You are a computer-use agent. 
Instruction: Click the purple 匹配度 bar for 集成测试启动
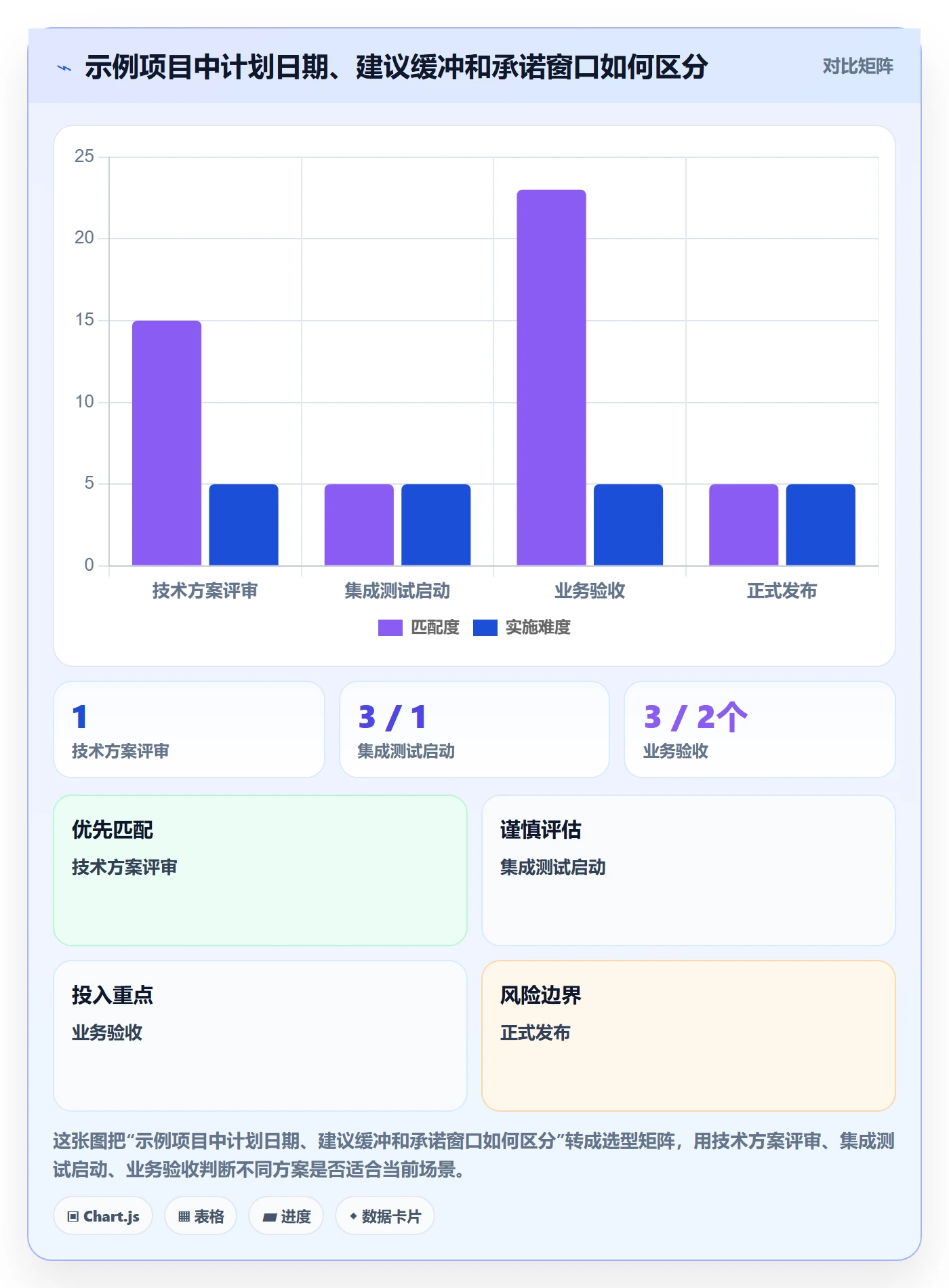click(x=359, y=525)
